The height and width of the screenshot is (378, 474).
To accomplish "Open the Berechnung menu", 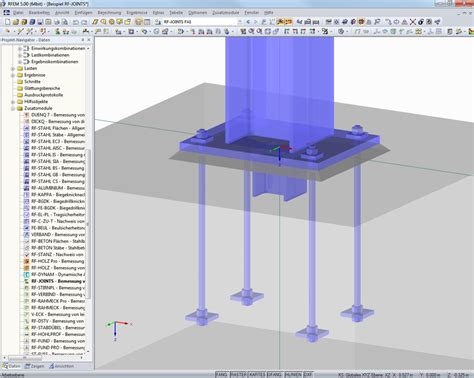I will (109, 13).
